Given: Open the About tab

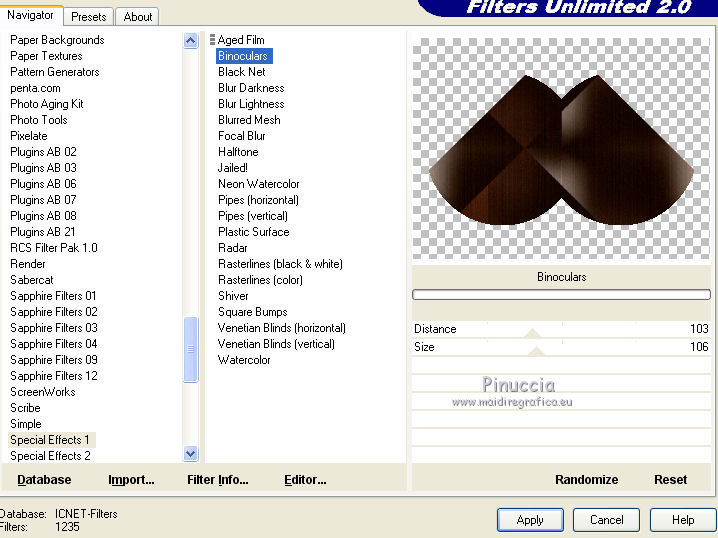Looking at the screenshot, I should pos(137,17).
